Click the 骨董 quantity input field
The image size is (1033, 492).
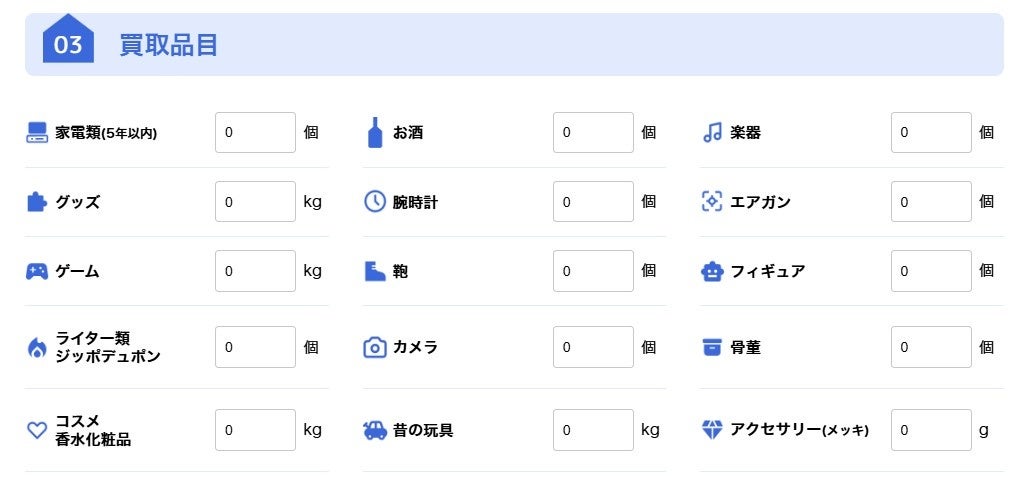coord(931,347)
